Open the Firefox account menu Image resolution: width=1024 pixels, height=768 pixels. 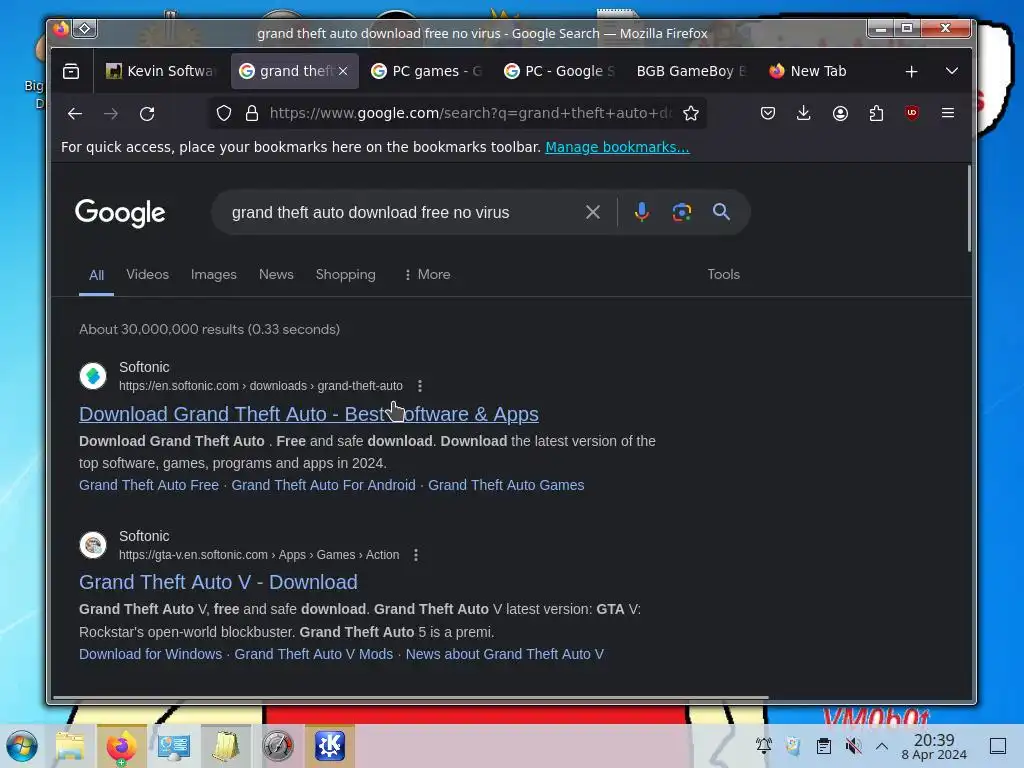[840, 114]
